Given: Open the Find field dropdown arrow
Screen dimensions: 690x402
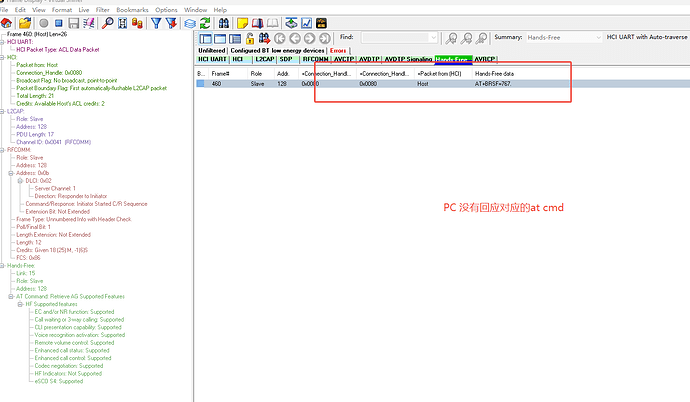Looking at the screenshot, I should 433,38.
